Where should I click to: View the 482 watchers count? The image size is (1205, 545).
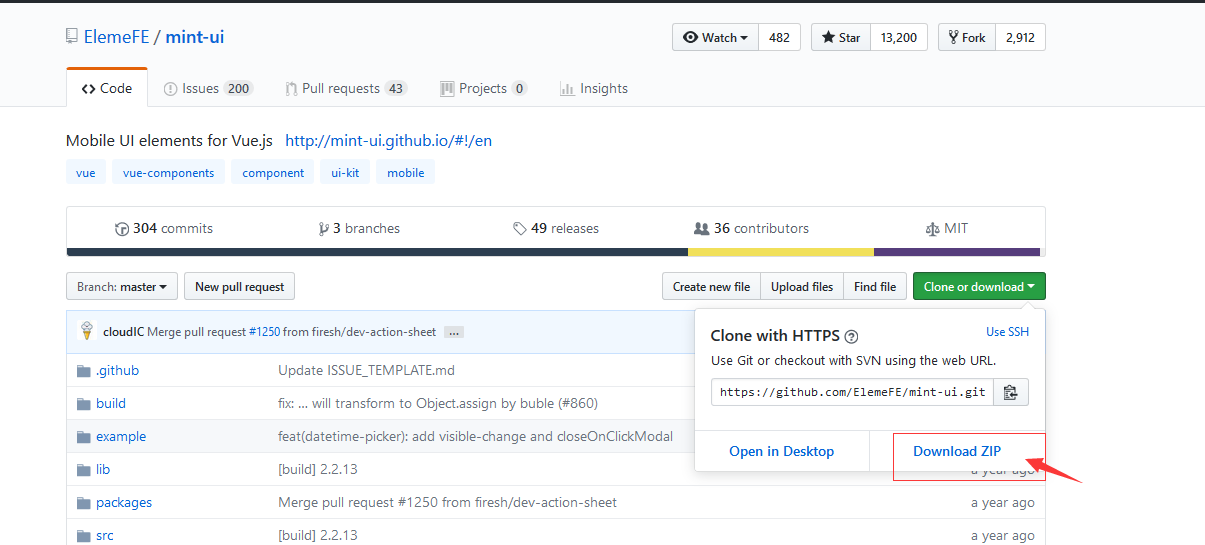780,37
